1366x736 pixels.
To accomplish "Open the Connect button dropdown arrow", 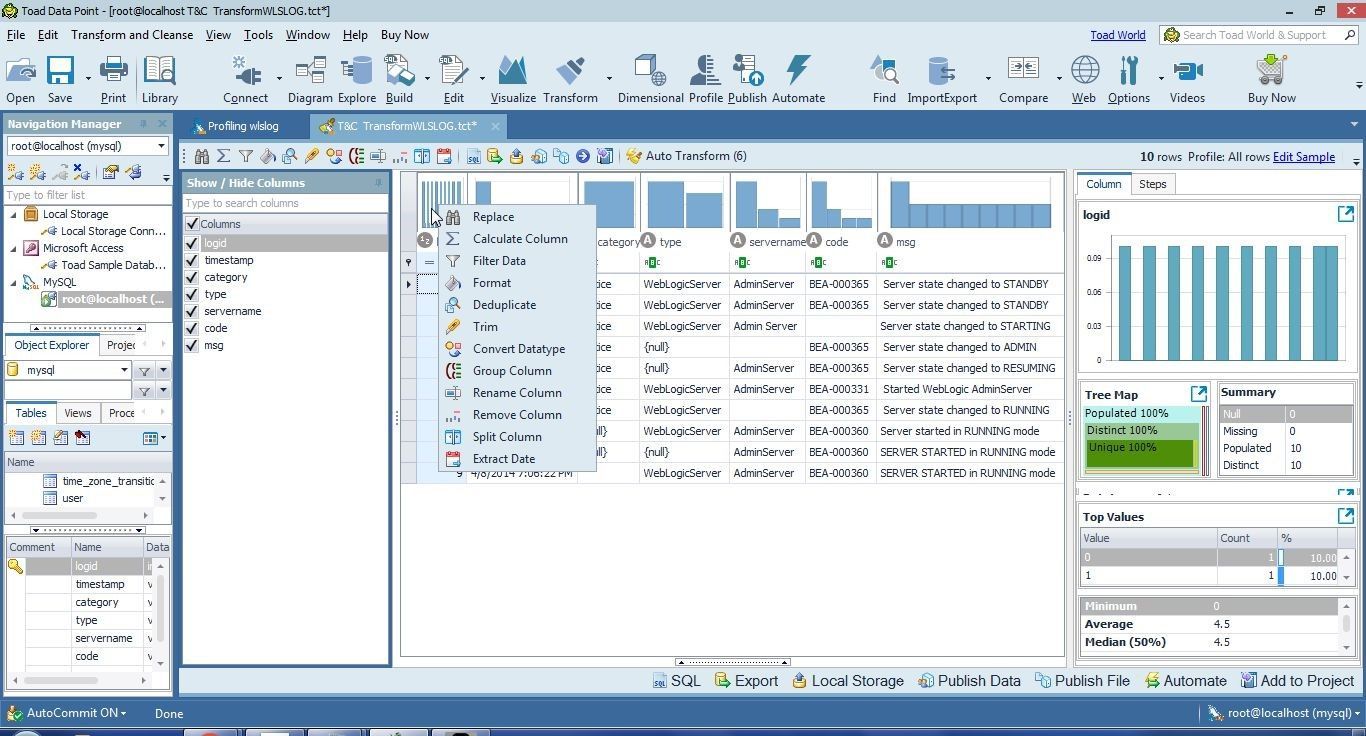I will (278, 78).
